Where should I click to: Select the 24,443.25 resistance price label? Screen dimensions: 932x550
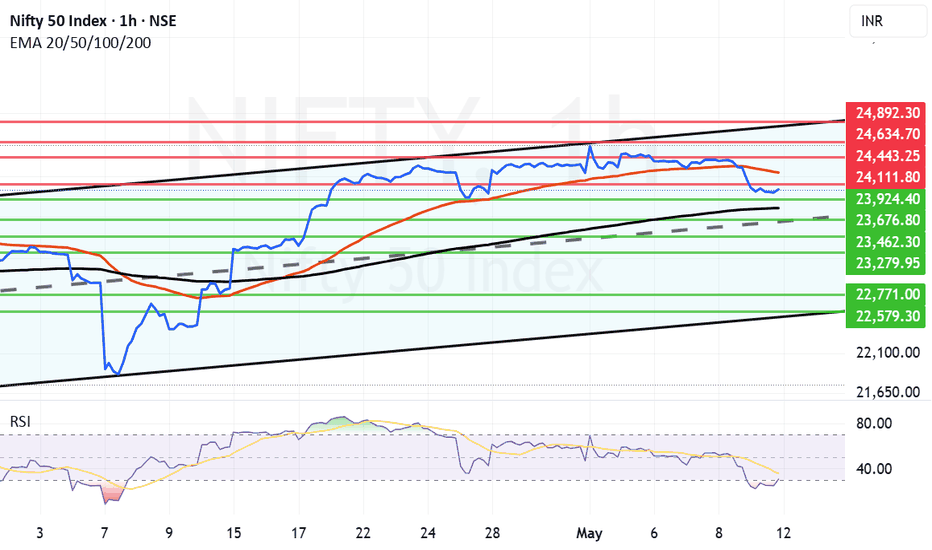(x=887, y=155)
